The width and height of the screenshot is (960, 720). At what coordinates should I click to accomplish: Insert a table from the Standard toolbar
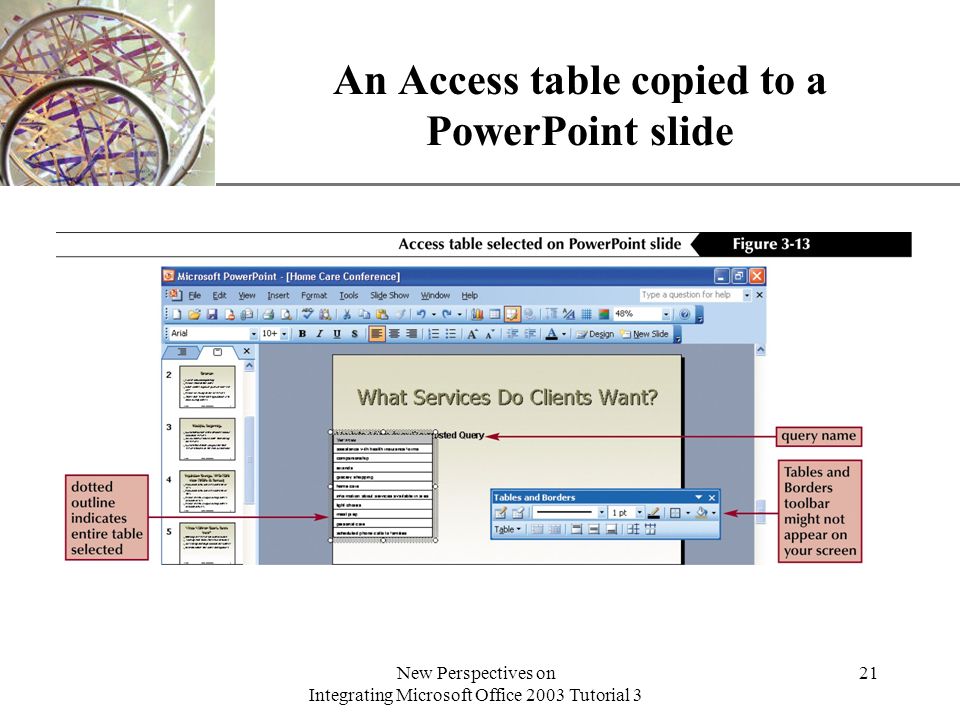495,315
